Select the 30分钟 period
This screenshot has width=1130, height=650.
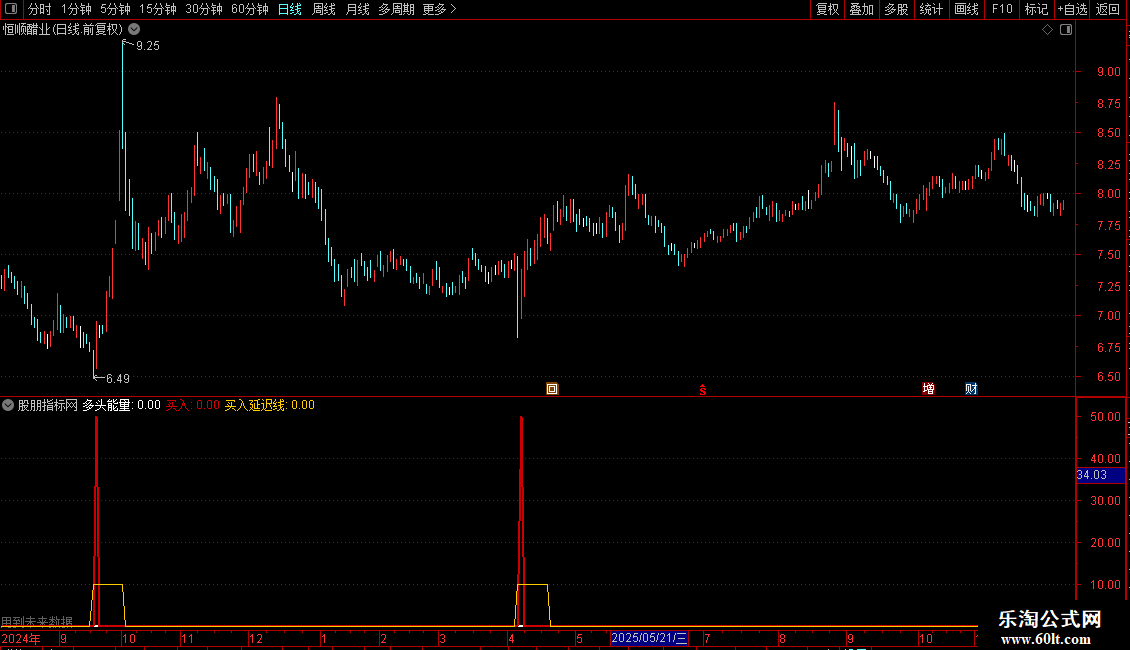click(x=204, y=9)
